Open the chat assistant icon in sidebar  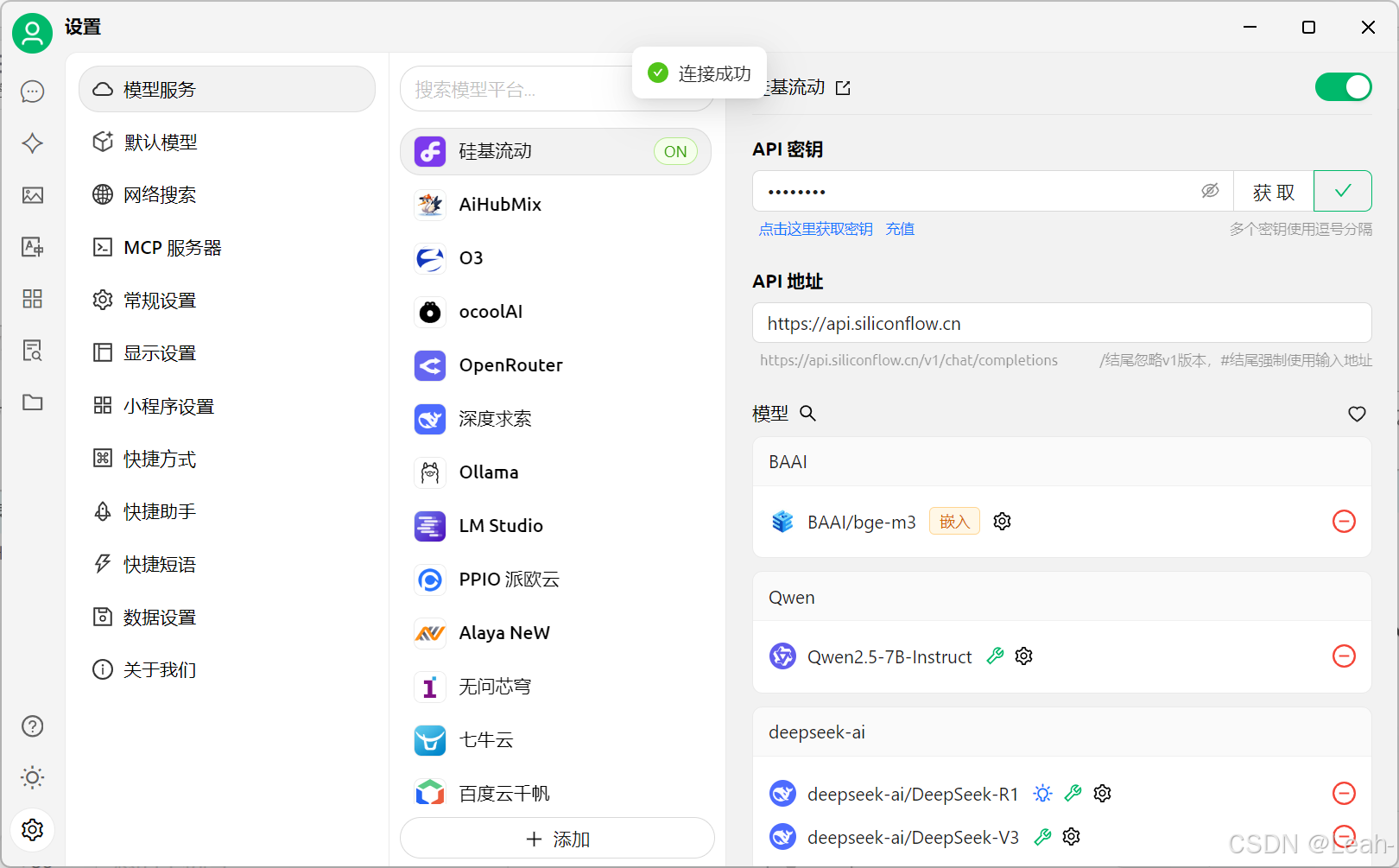coord(32,92)
